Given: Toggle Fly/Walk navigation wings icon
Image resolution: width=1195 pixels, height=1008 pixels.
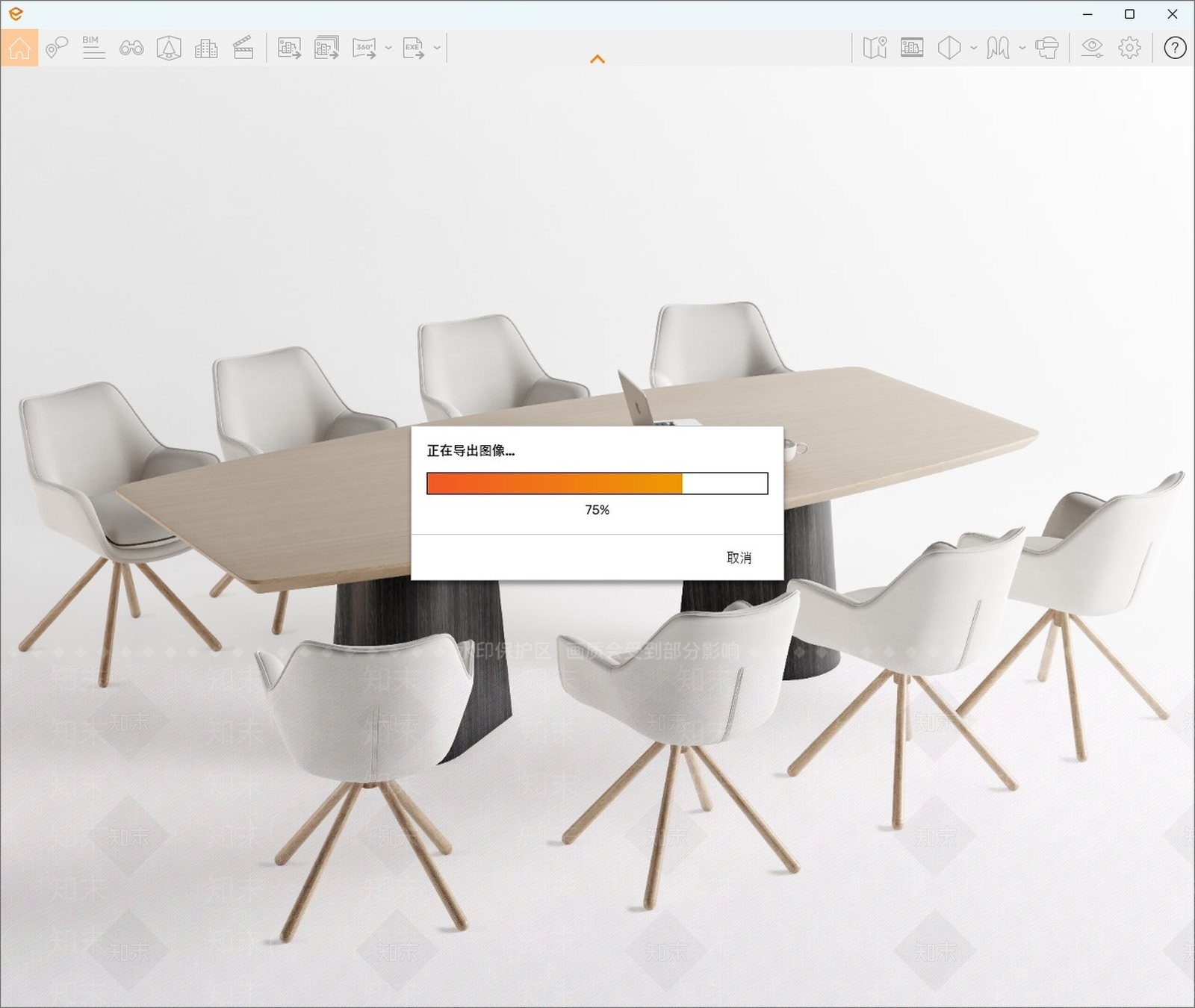Looking at the screenshot, I should pyautogui.click(x=998, y=48).
